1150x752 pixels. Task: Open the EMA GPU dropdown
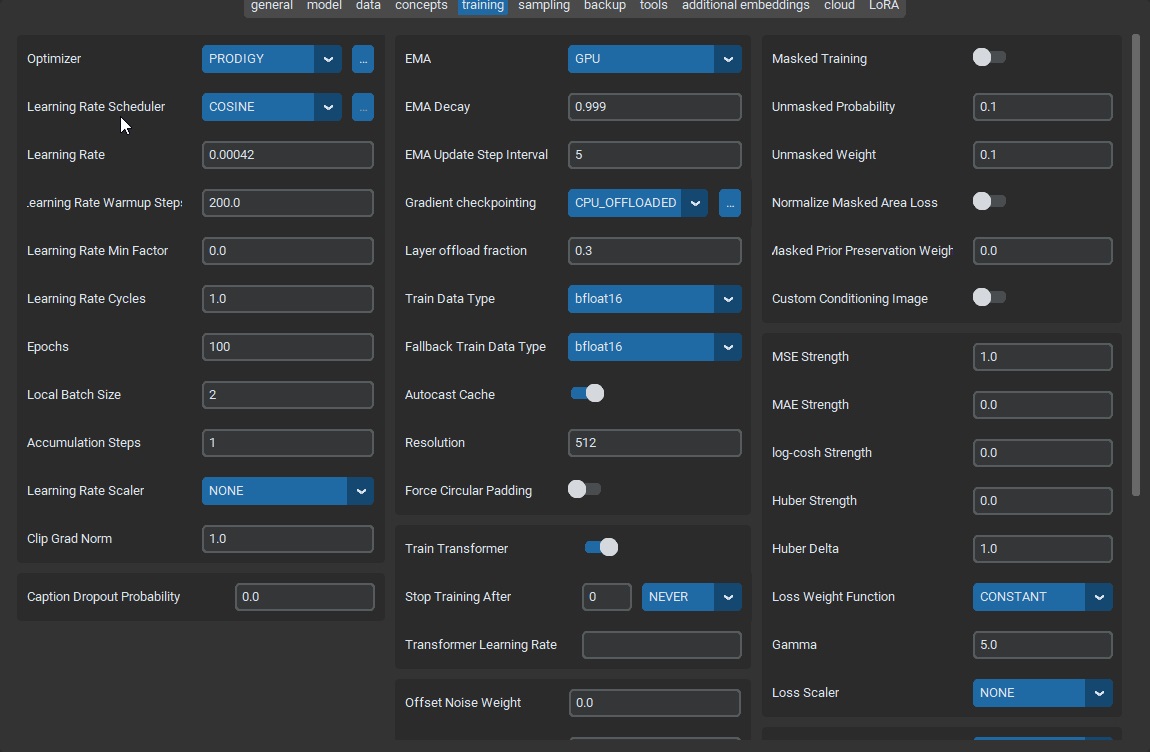tap(654, 59)
